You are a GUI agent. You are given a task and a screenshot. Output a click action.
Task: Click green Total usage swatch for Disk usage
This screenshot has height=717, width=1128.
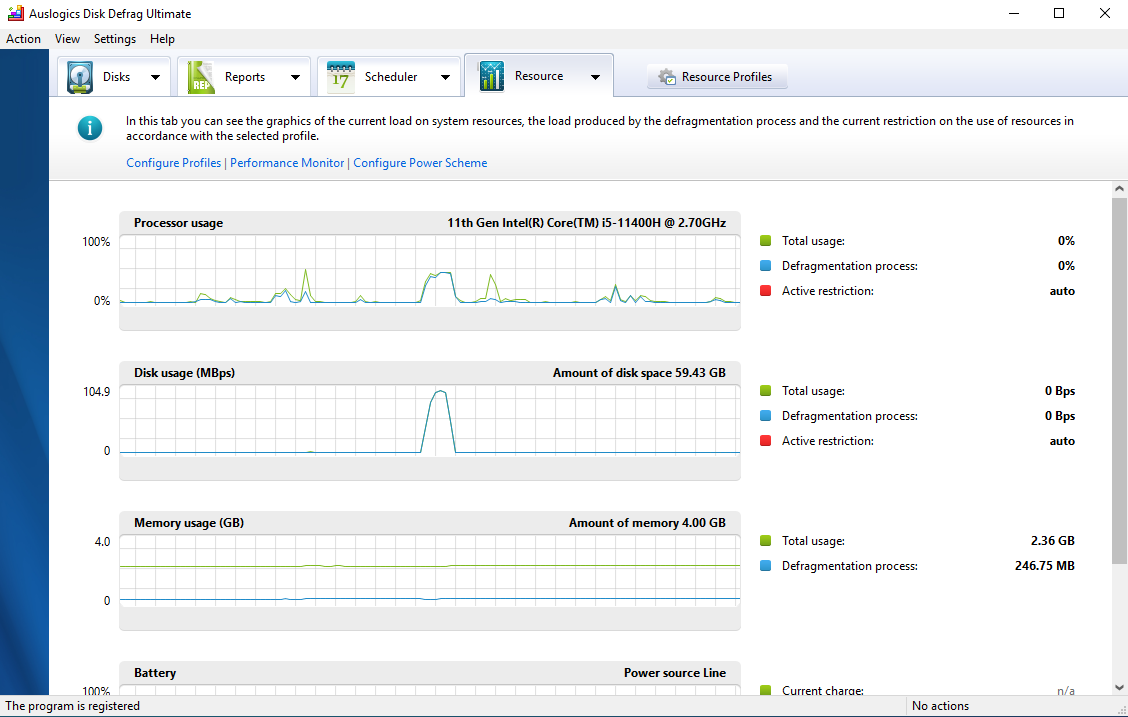(x=765, y=391)
